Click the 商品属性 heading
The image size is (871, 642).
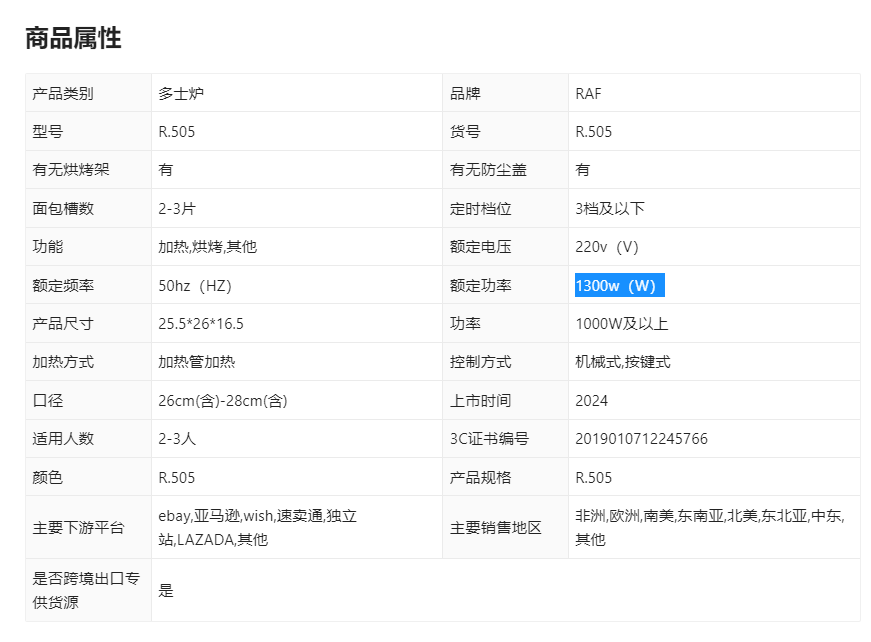pyautogui.click(x=73, y=39)
